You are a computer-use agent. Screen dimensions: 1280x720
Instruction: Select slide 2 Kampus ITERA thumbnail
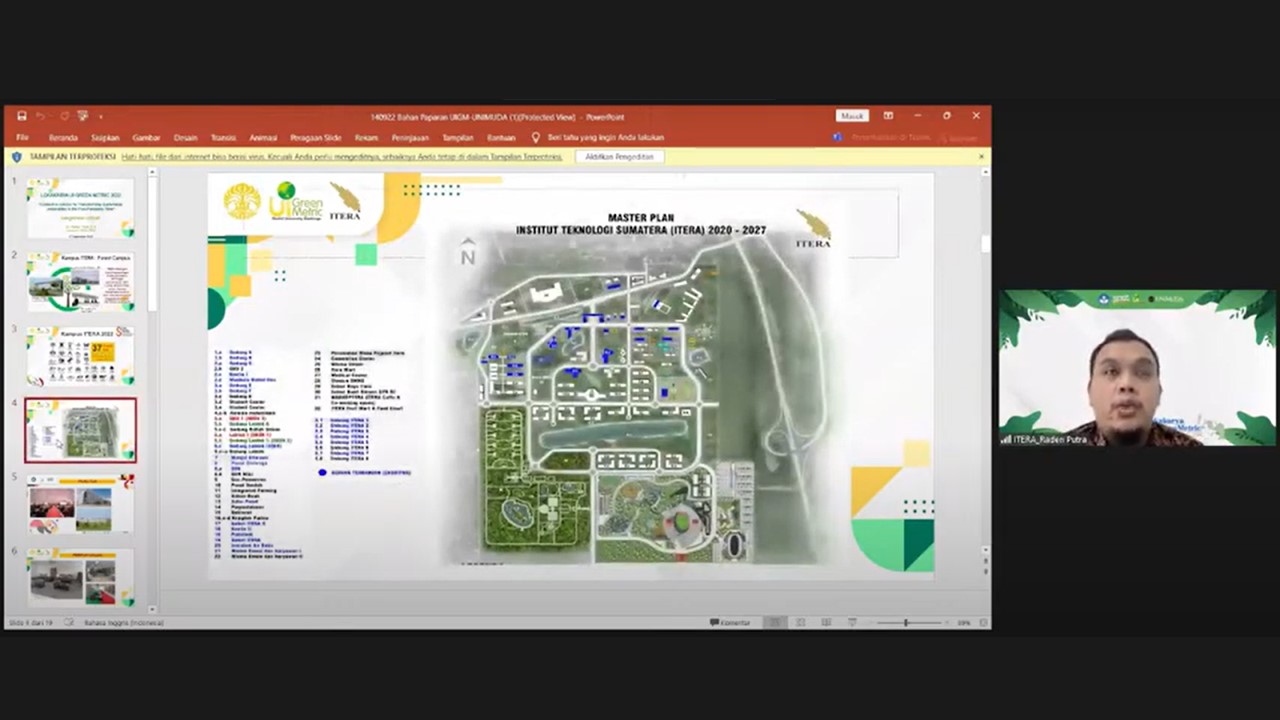[x=80, y=282]
